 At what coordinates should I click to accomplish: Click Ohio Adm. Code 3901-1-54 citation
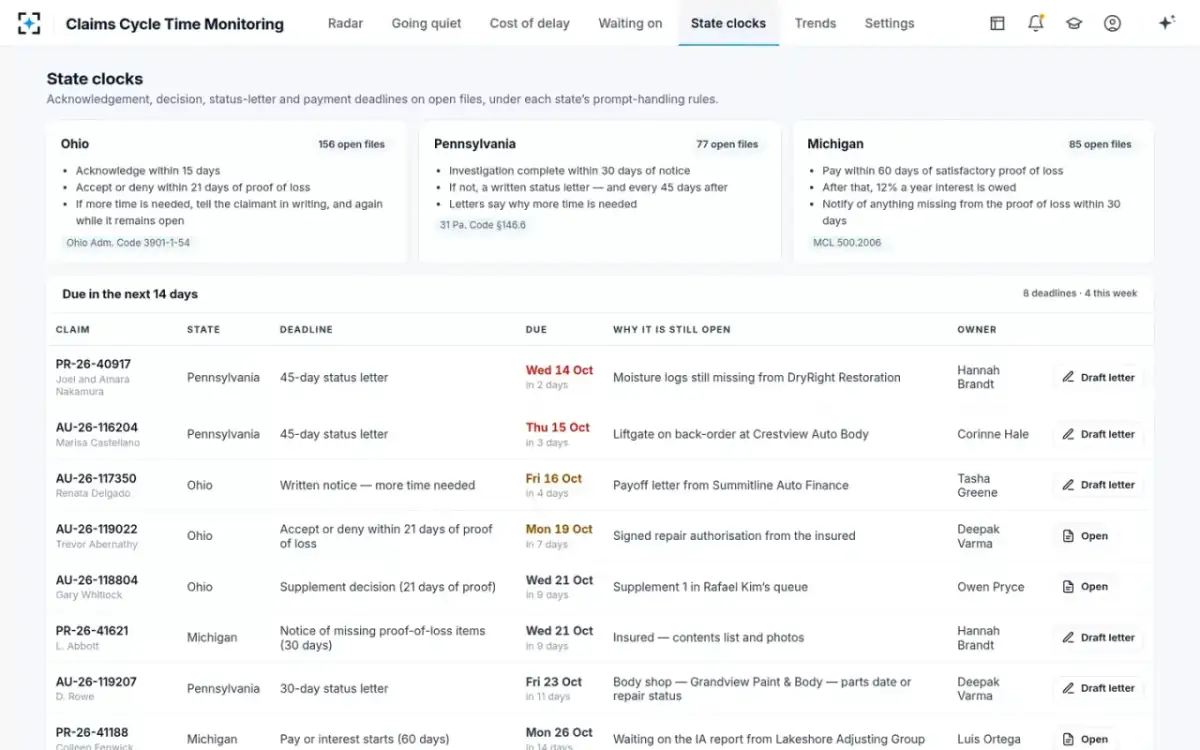(x=128, y=243)
